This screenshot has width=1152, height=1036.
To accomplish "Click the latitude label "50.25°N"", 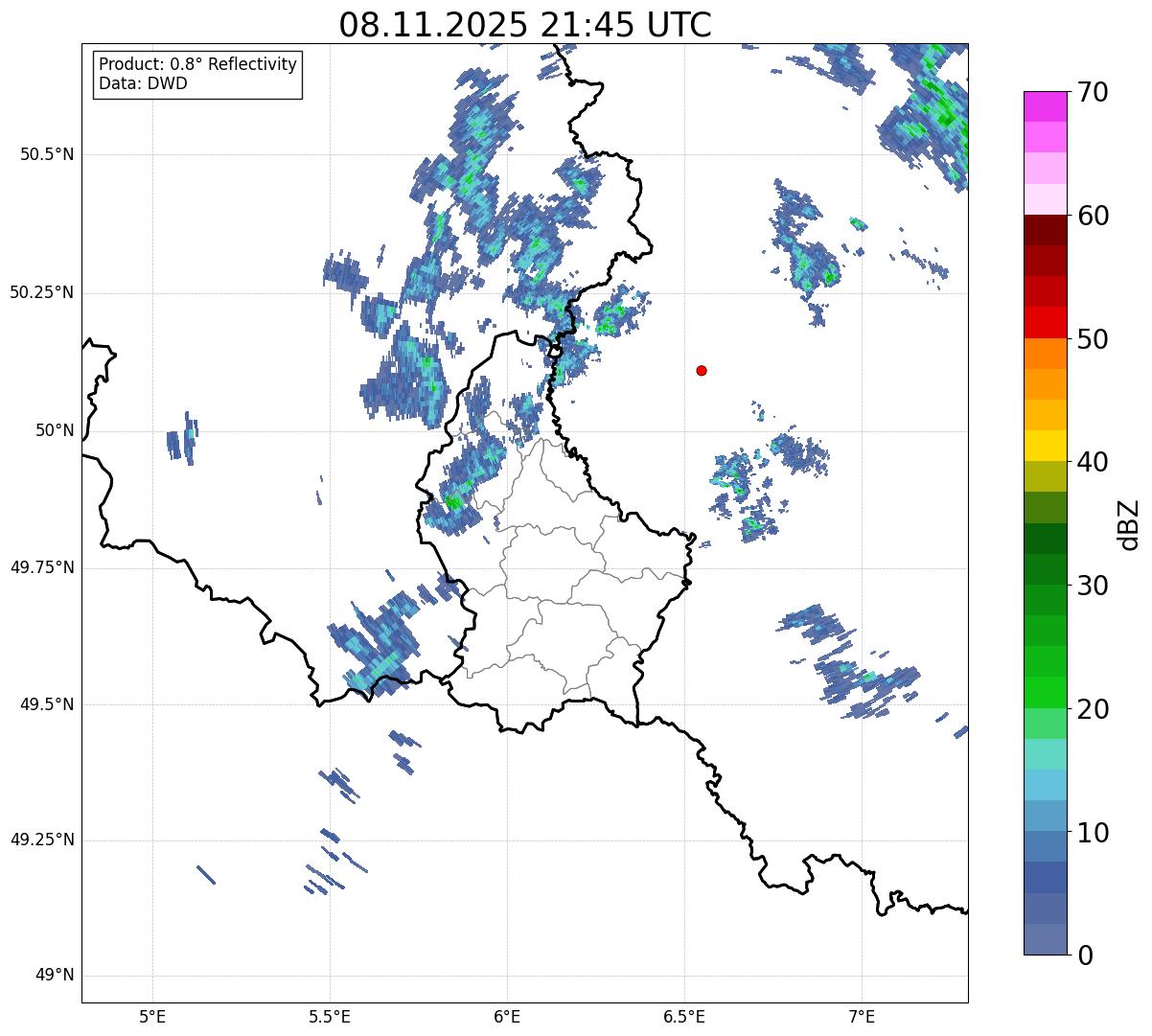I will pos(42,292).
